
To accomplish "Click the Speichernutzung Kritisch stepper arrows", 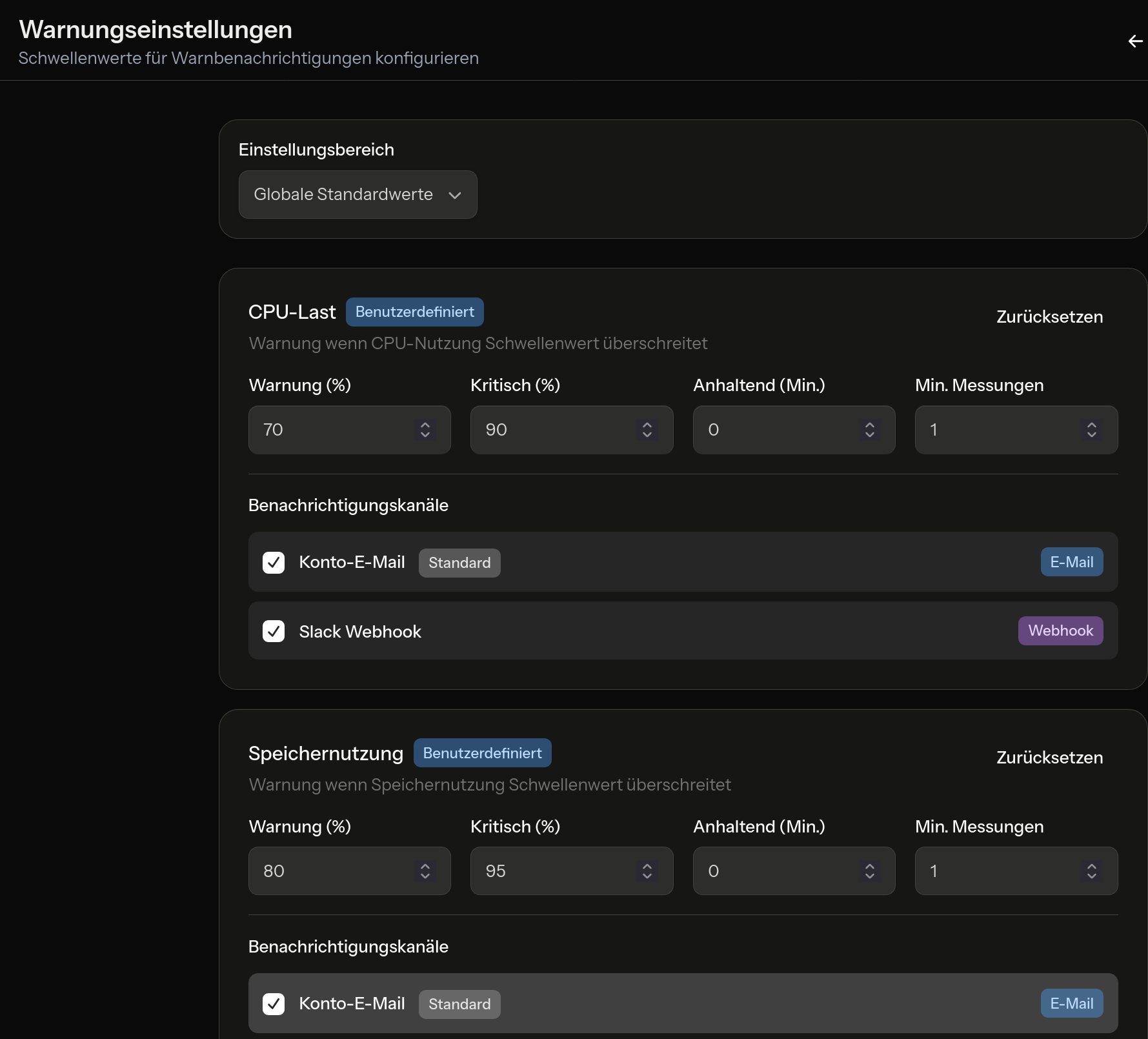I will point(647,871).
